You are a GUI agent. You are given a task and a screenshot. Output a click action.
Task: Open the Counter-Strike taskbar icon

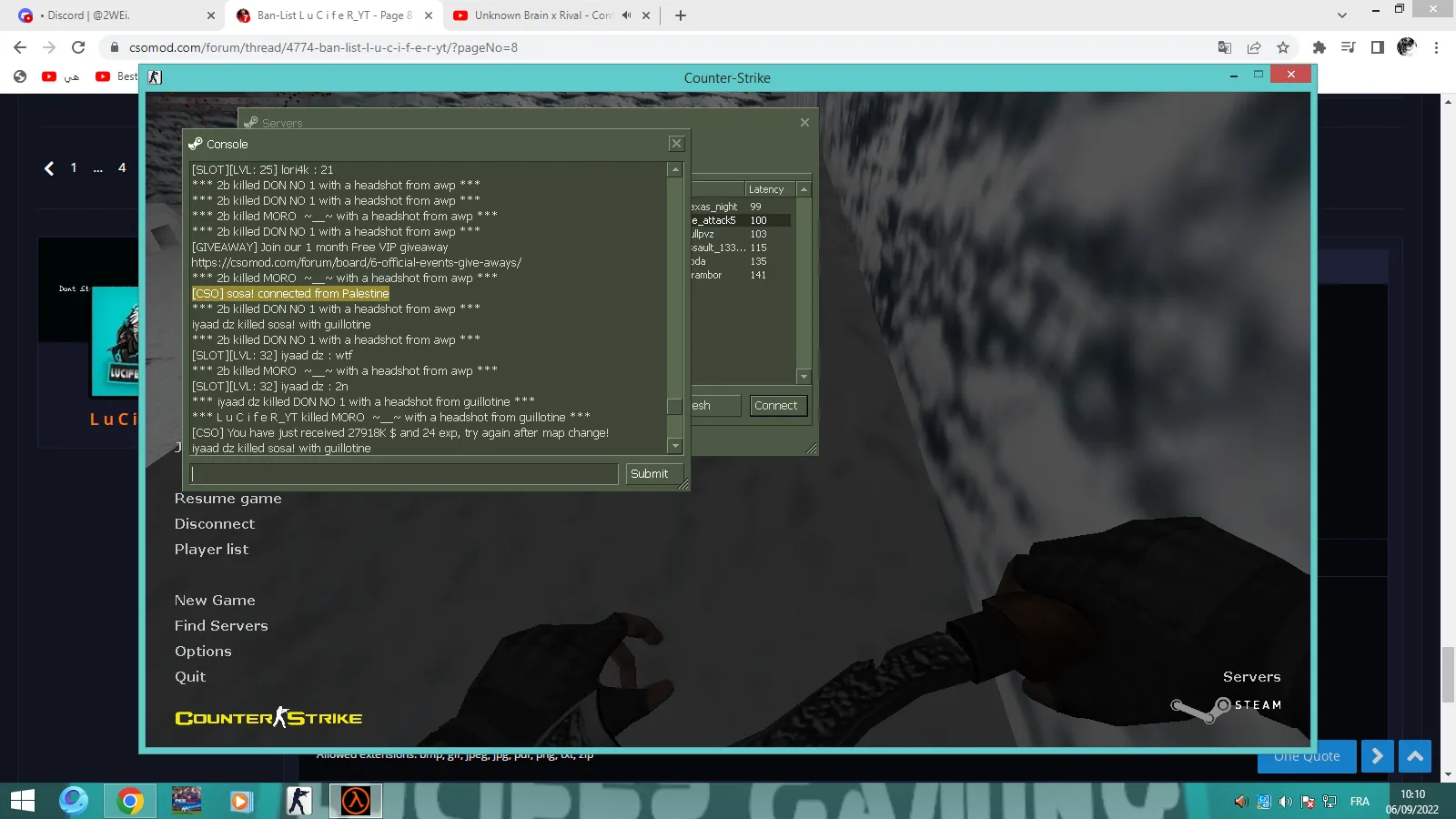coord(298,801)
